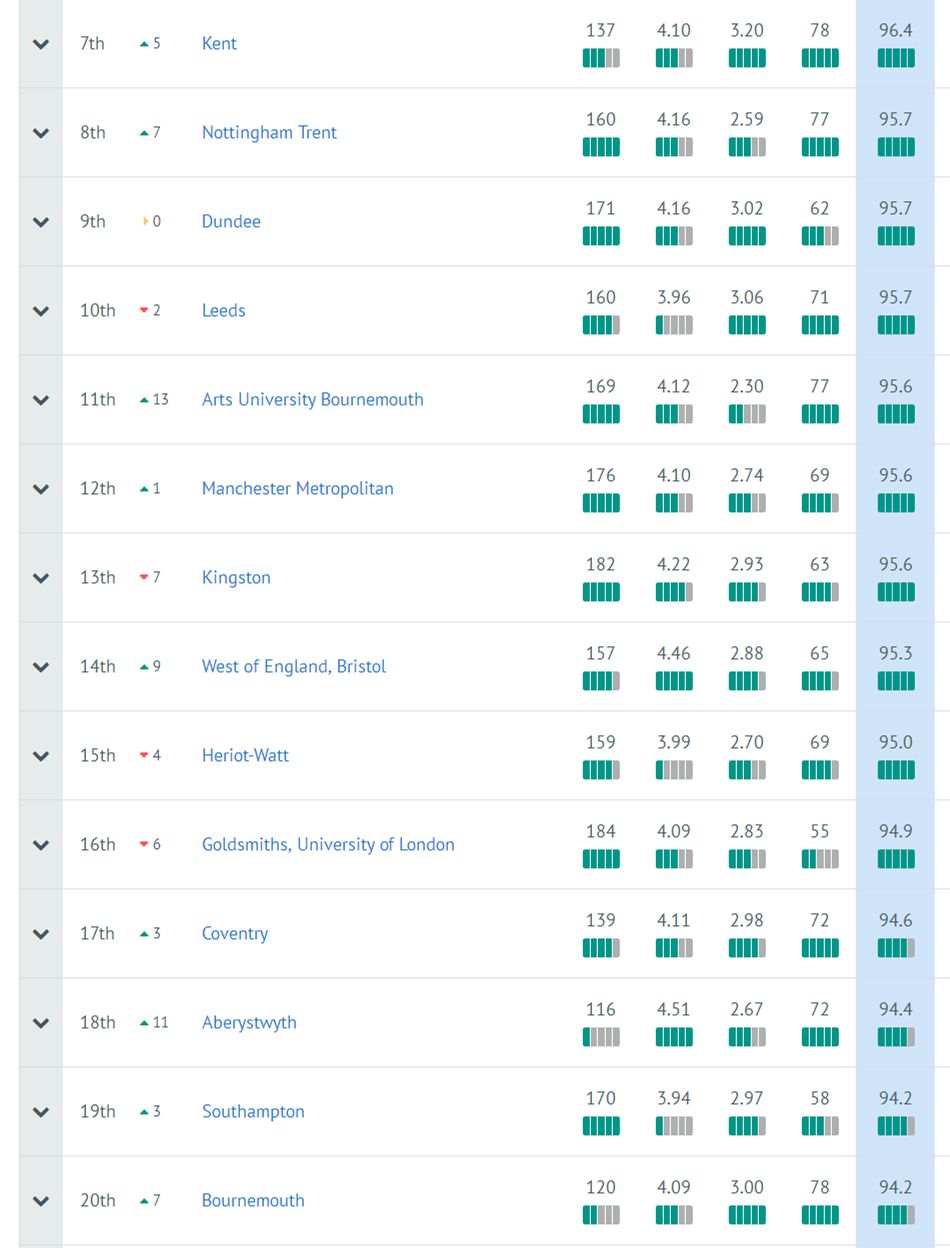Viewport: 950px width, 1248px height.
Task: Expand the Dundee row chevron
Action: (41, 222)
